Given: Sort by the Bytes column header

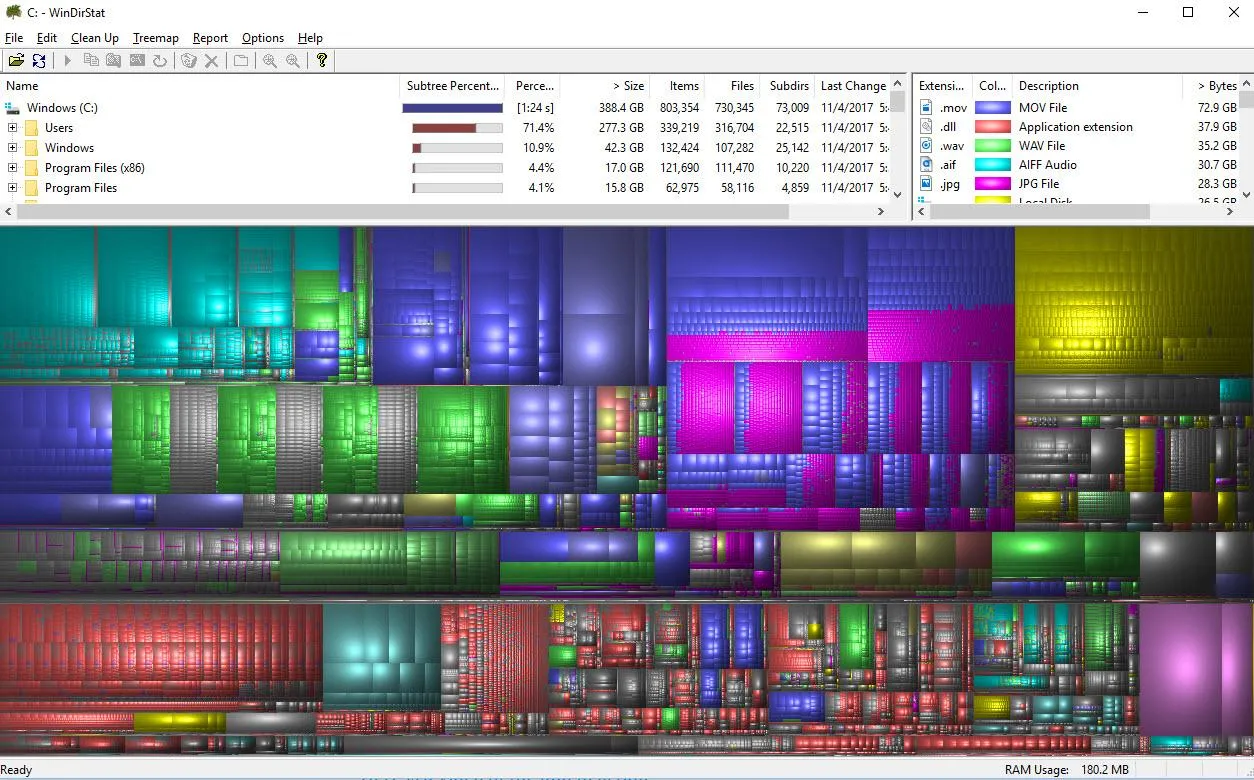Looking at the screenshot, I should pyautogui.click(x=1212, y=86).
